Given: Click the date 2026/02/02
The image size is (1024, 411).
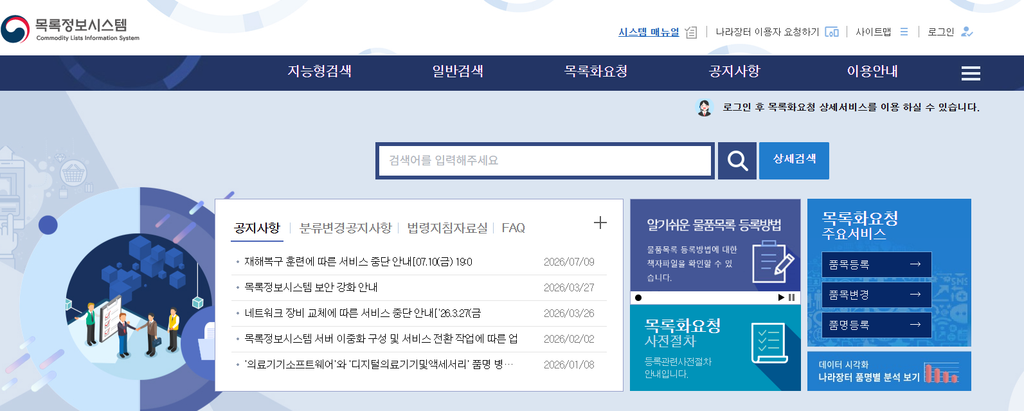Looking at the screenshot, I should tap(569, 338).
